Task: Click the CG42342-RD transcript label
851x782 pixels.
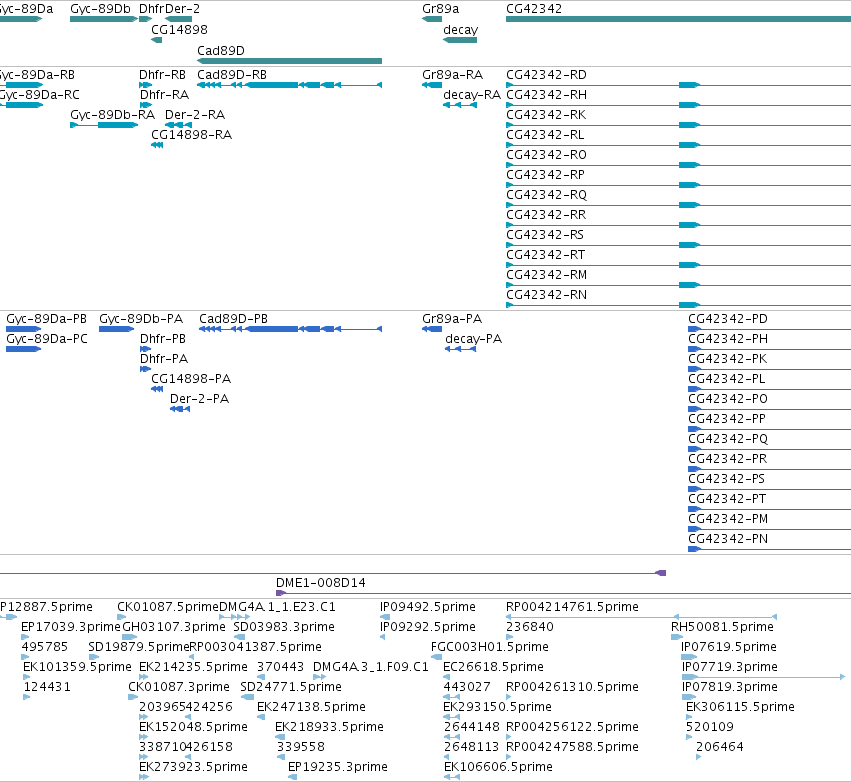Action: tap(547, 74)
